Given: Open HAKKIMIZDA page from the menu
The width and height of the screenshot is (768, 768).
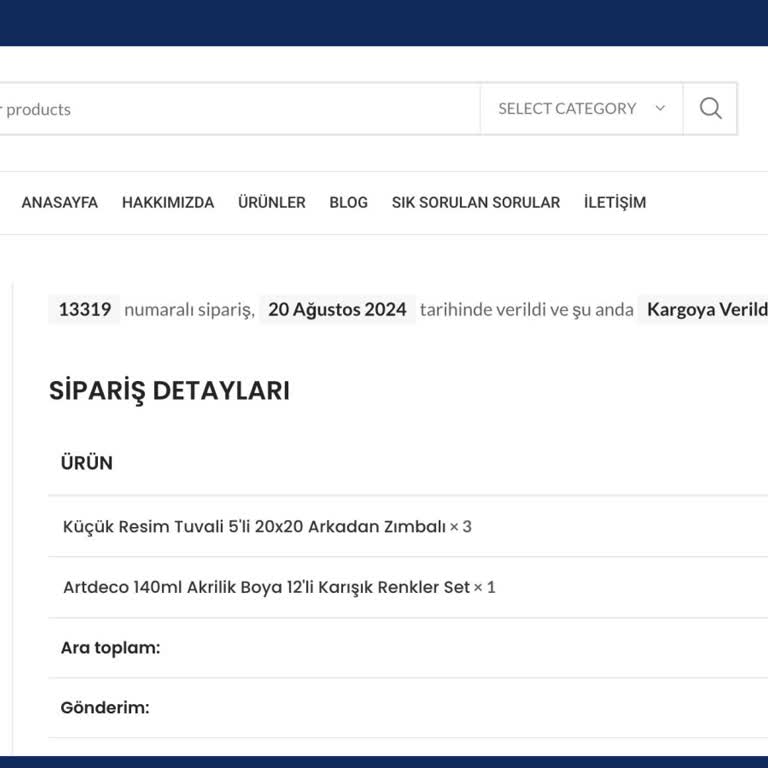Looking at the screenshot, I should coord(168,202).
